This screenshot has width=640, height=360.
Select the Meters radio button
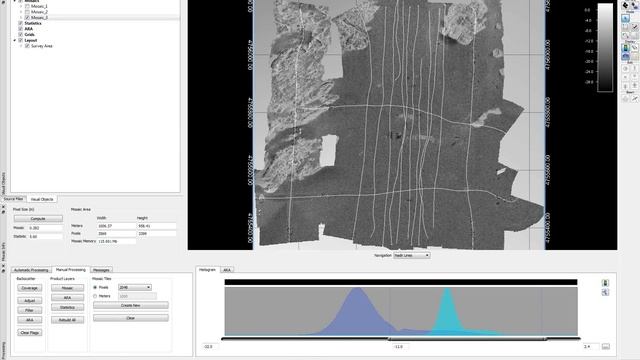(x=95, y=296)
